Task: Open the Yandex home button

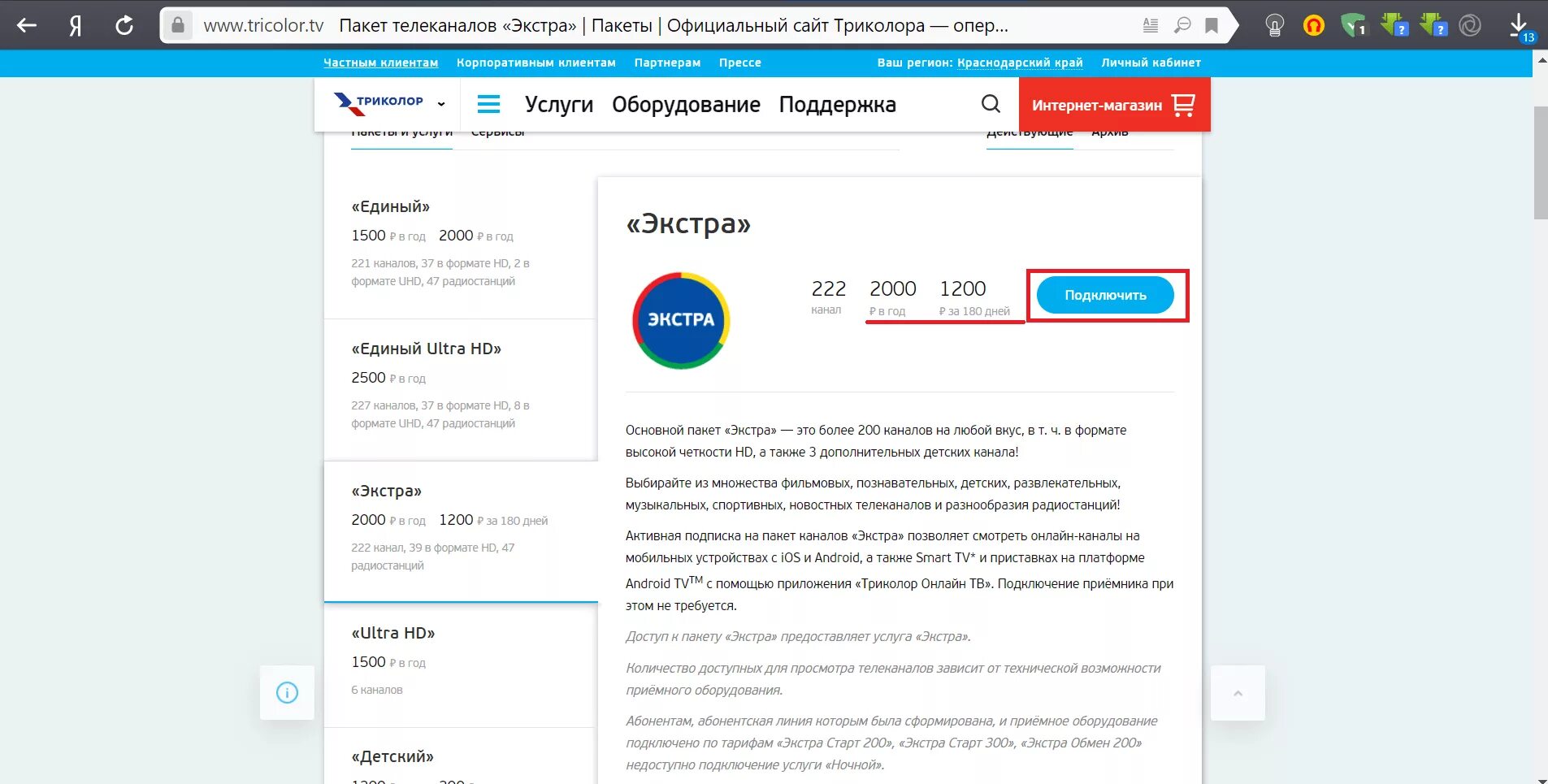Action: click(x=76, y=25)
